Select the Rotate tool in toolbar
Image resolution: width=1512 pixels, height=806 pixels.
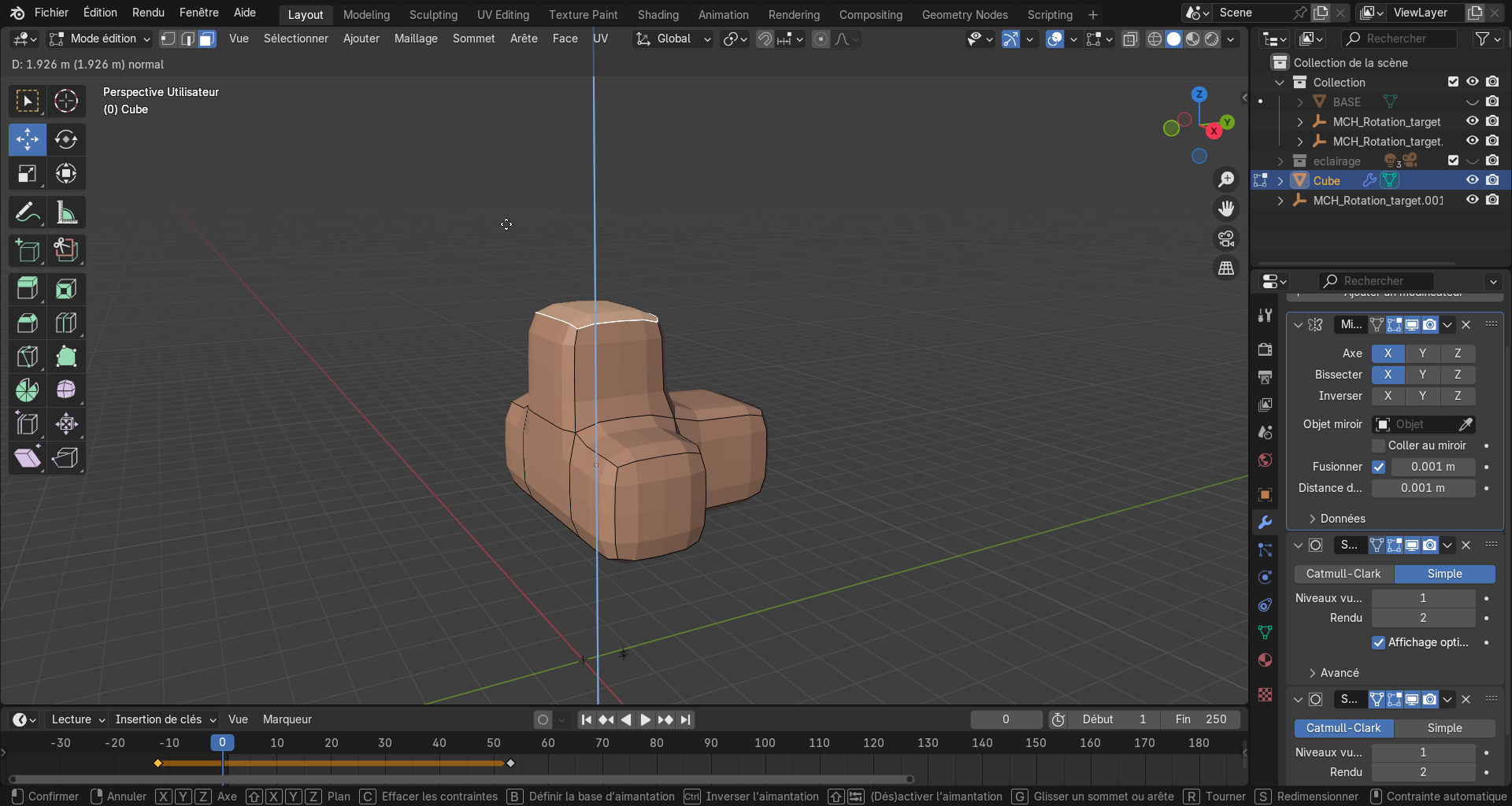tap(66, 140)
